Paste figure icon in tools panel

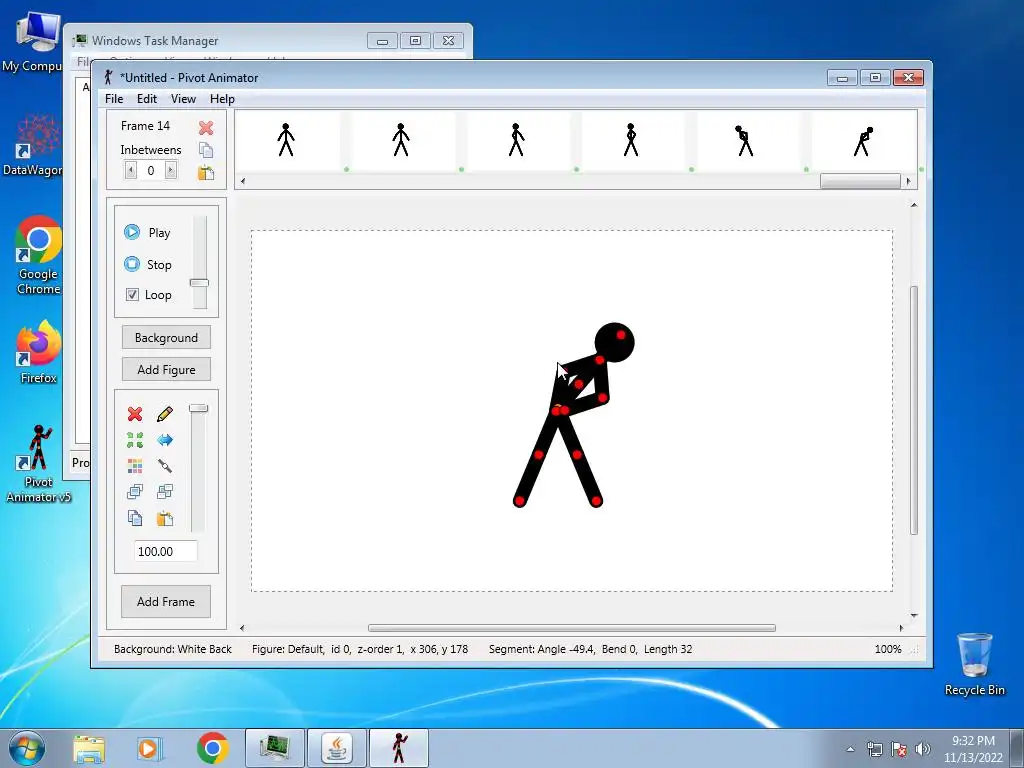[165, 518]
